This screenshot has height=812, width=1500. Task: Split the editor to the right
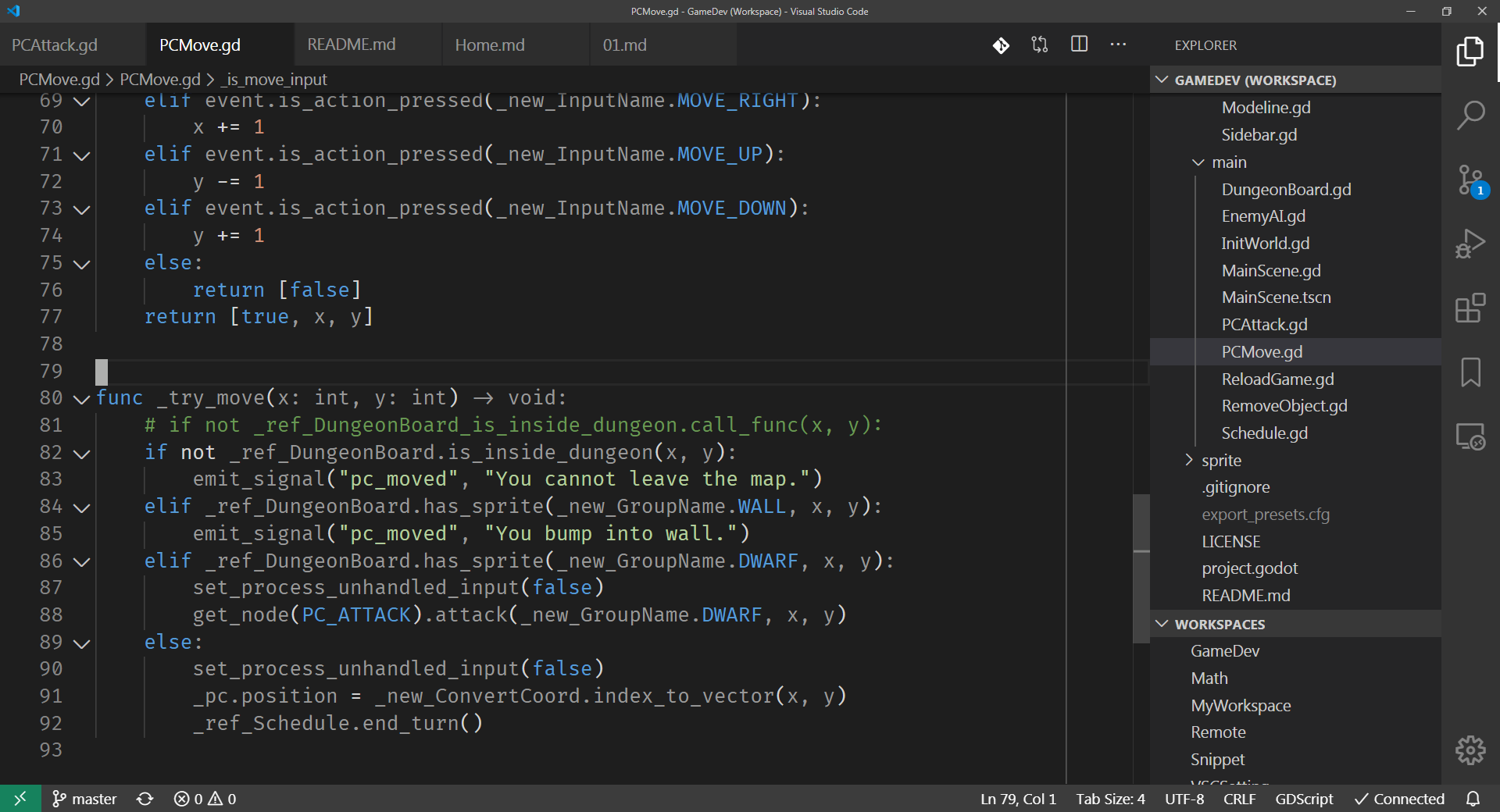click(1079, 45)
